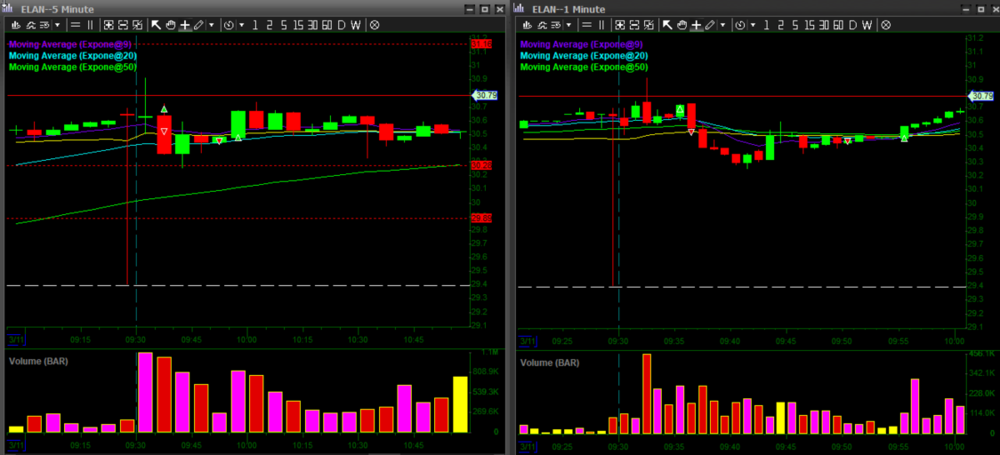
Task: Click Moving Average (Expone@50) label in 1 Minute chart
Action: (x=577, y=66)
